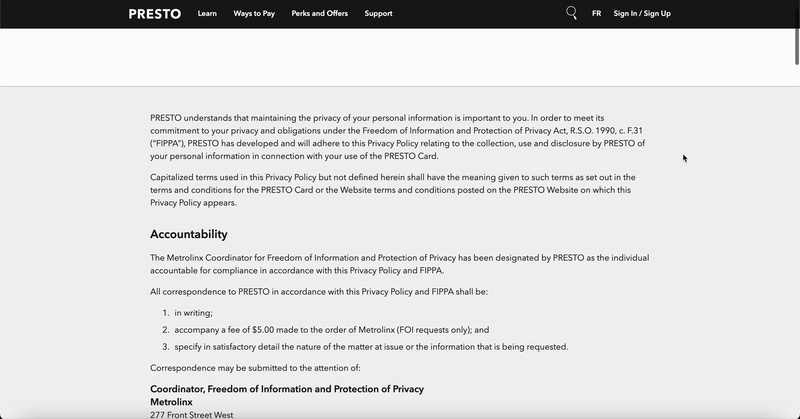This screenshot has height=419, width=800.
Task: Open Perks and Offers menu
Action: click(320, 14)
